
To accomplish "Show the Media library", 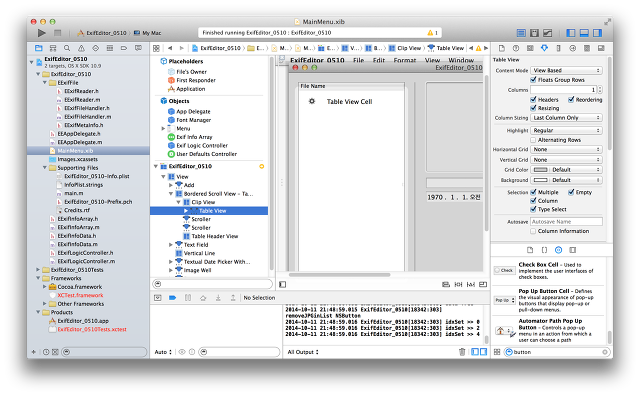I will [573, 250].
